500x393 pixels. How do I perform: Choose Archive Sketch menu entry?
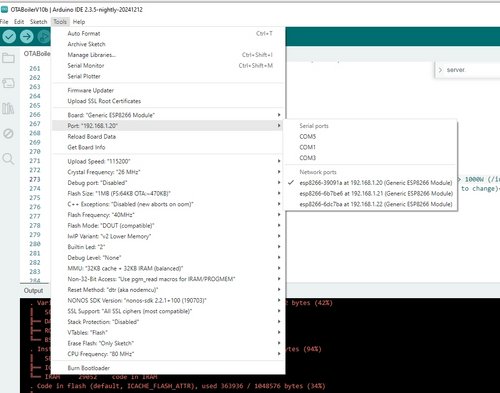point(168,44)
